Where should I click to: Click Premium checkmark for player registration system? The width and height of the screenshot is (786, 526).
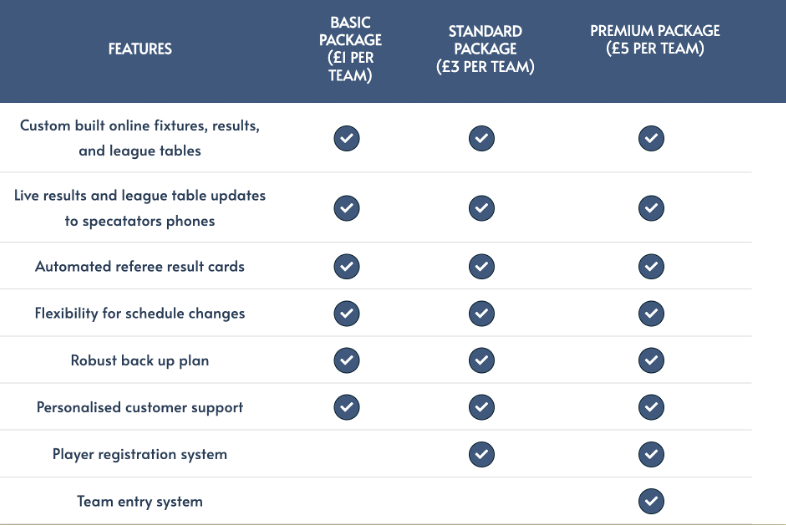point(651,454)
